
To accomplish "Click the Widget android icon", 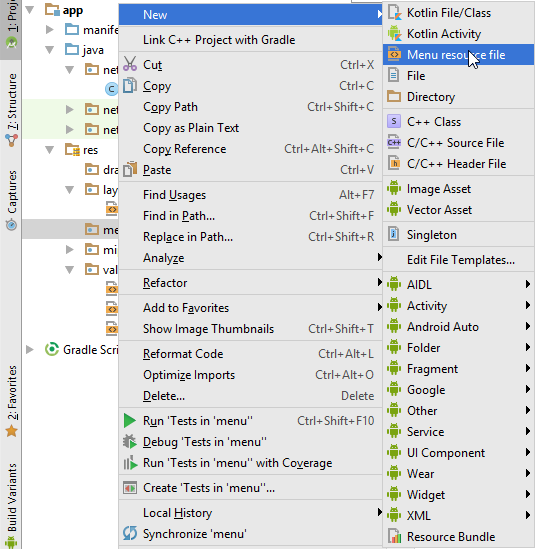I will coord(394,494).
